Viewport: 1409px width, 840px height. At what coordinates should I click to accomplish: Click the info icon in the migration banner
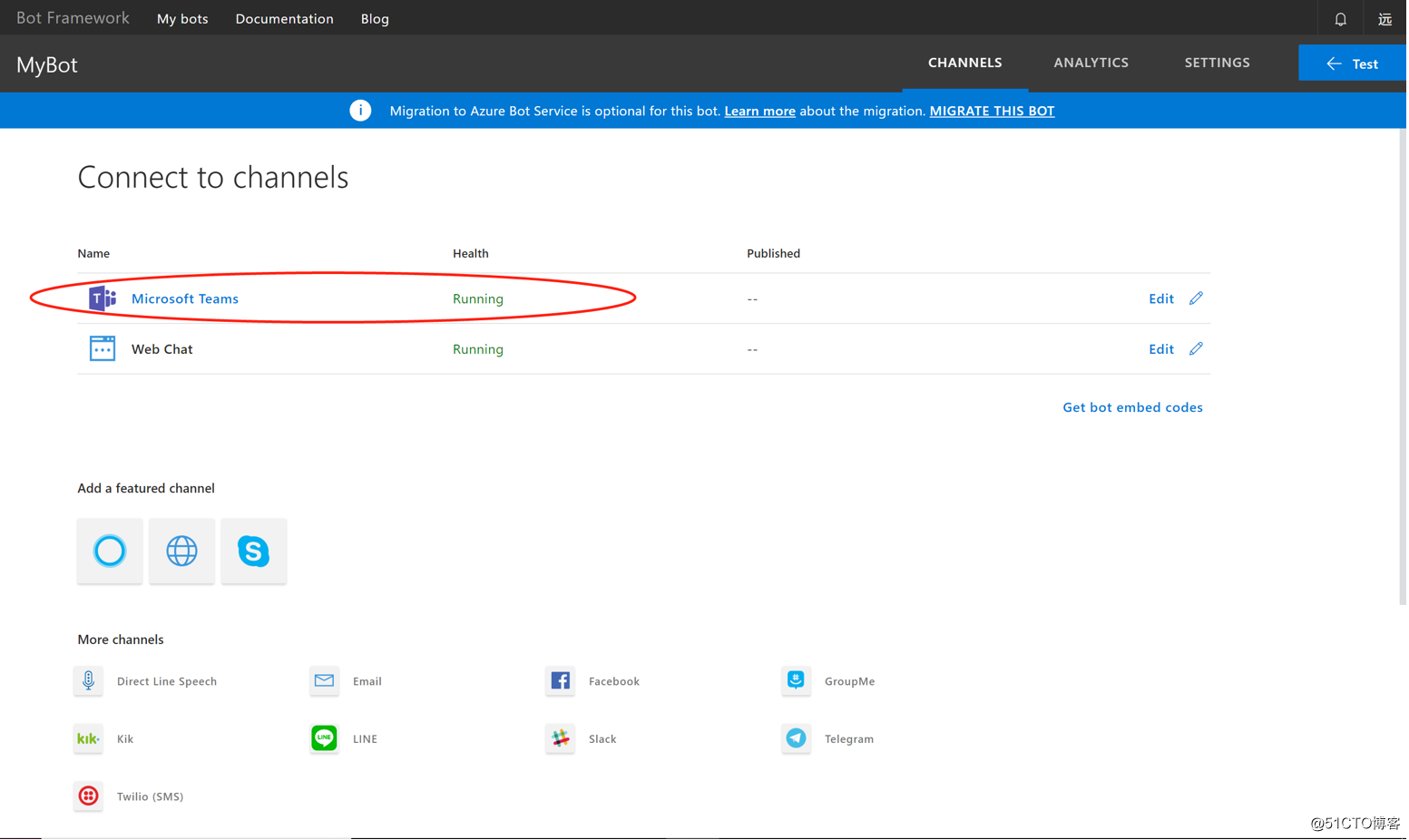tap(361, 111)
